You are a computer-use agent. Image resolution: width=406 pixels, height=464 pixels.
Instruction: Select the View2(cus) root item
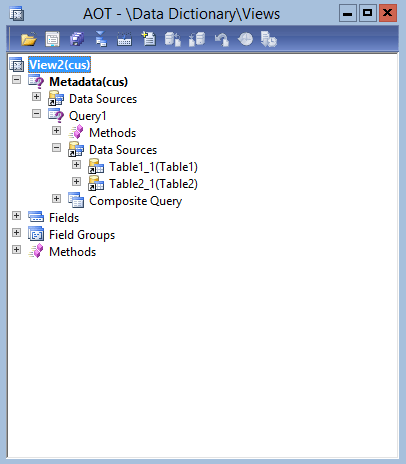tap(59, 65)
